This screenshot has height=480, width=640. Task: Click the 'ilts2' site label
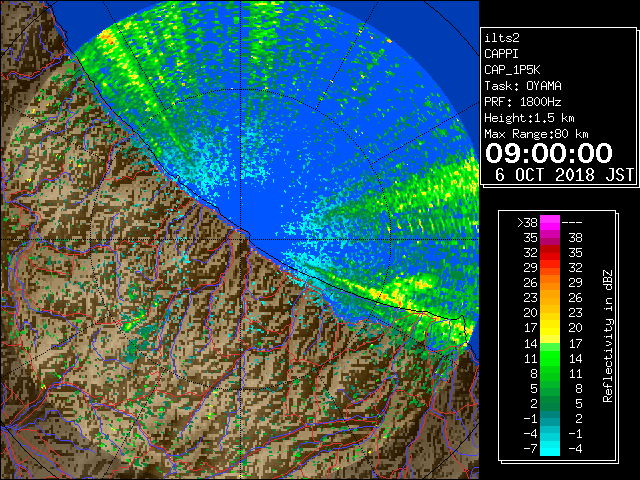point(502,38)
